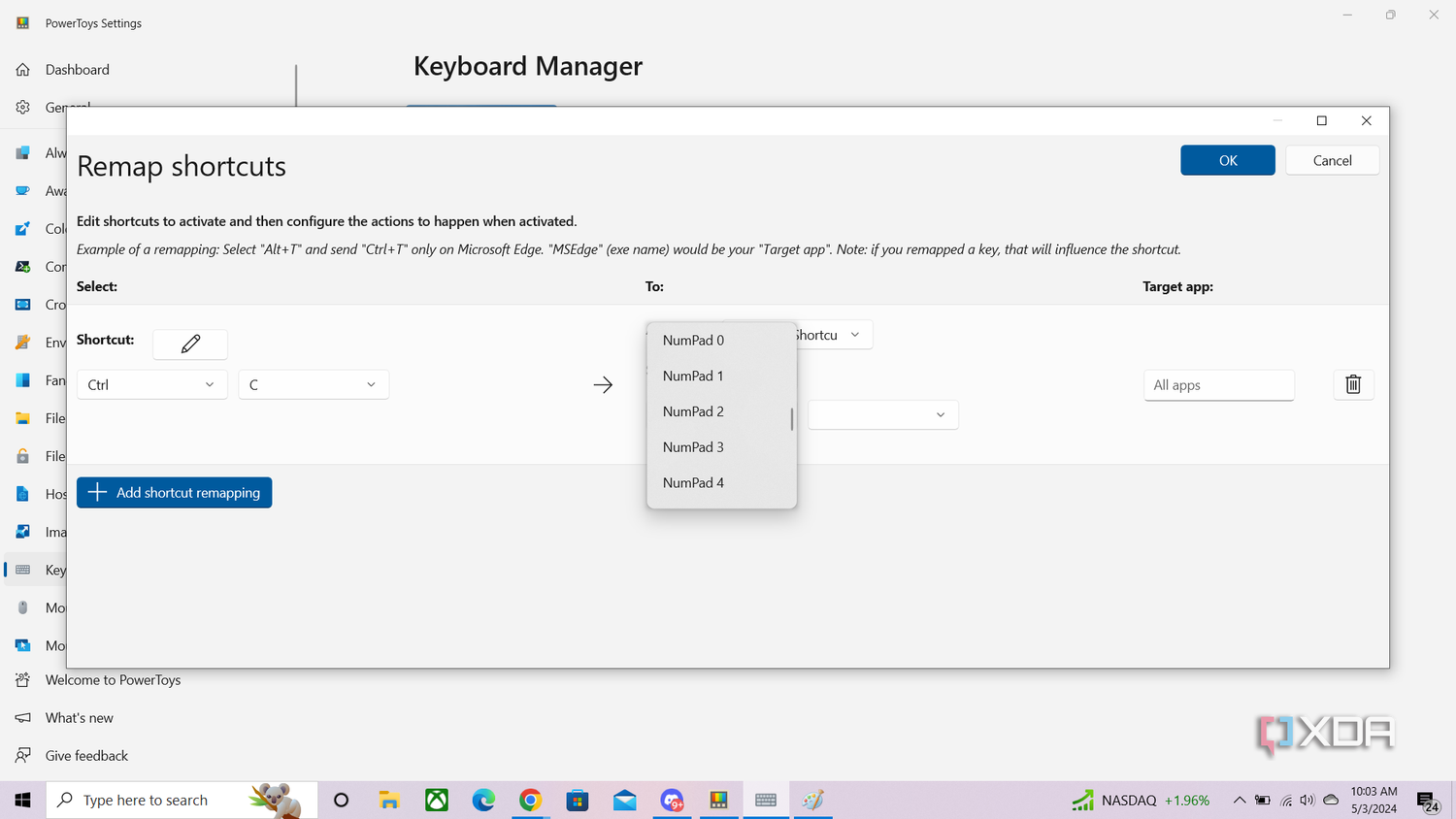Open the Awake utility from sidebar icon

[23, 191]
